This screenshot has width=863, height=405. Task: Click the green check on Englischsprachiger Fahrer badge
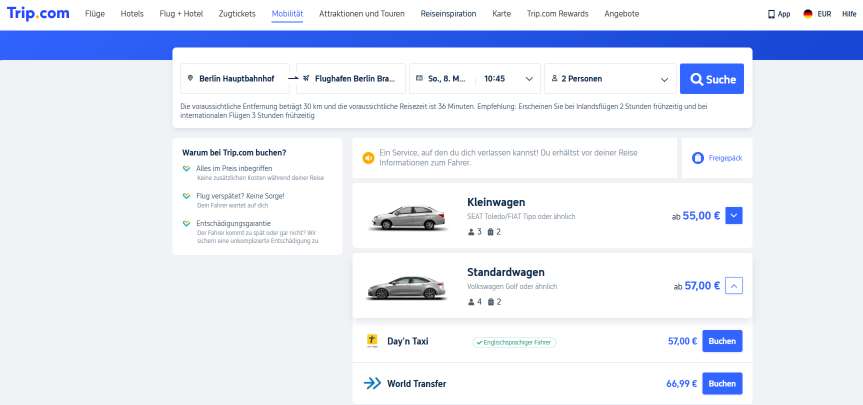(x=479, y=342)
